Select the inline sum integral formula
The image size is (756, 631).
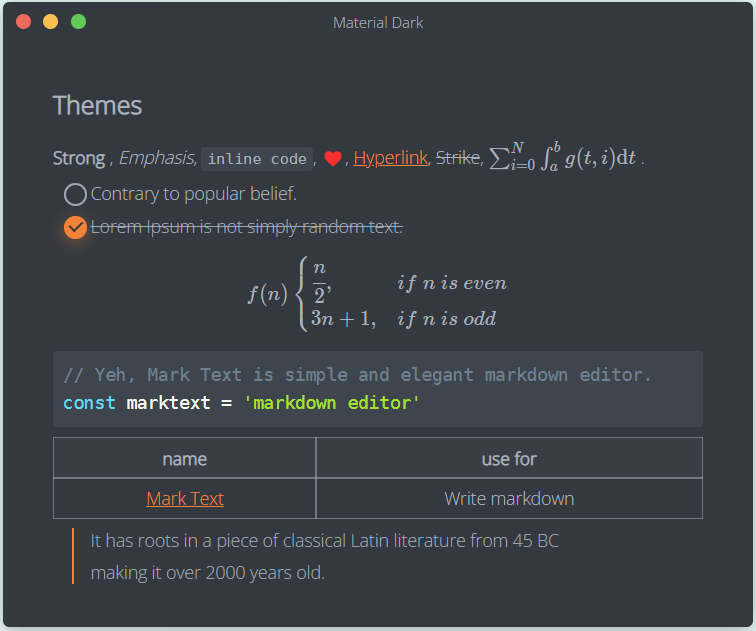pyautogui.click(x=563, y=157)
